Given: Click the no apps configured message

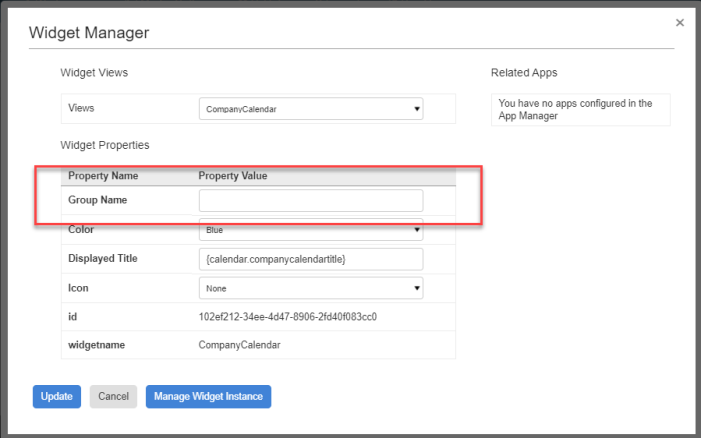Looking at the screenshot, I should (575, 109).
